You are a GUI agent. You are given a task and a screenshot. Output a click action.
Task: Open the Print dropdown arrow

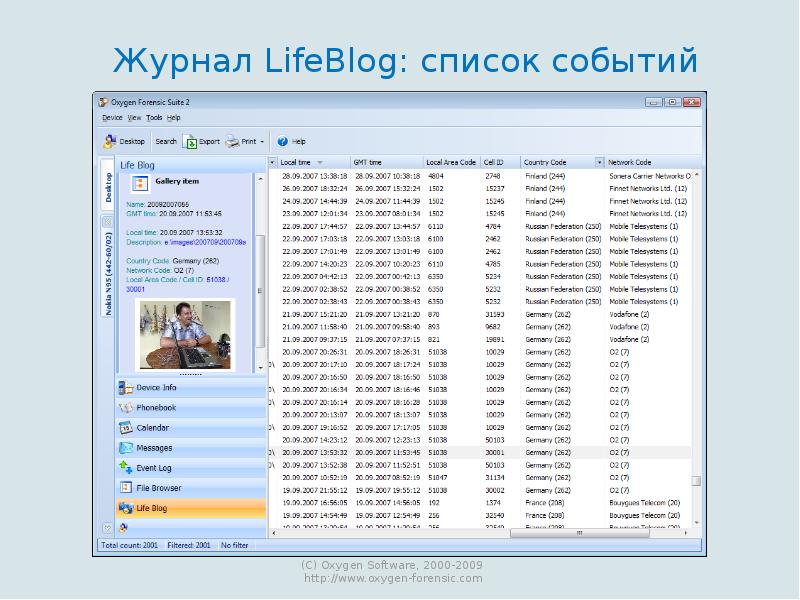click(x=262, y=142)
